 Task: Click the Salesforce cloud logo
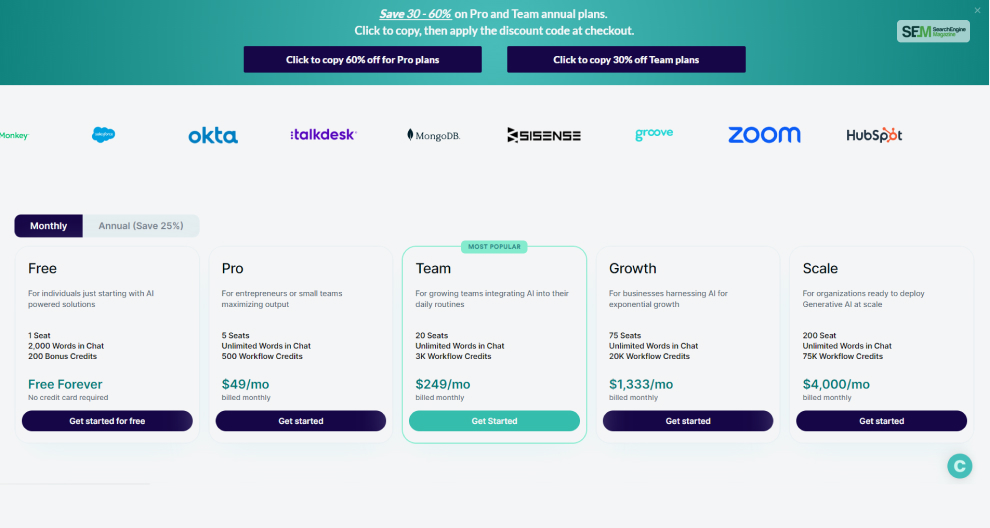104,135
